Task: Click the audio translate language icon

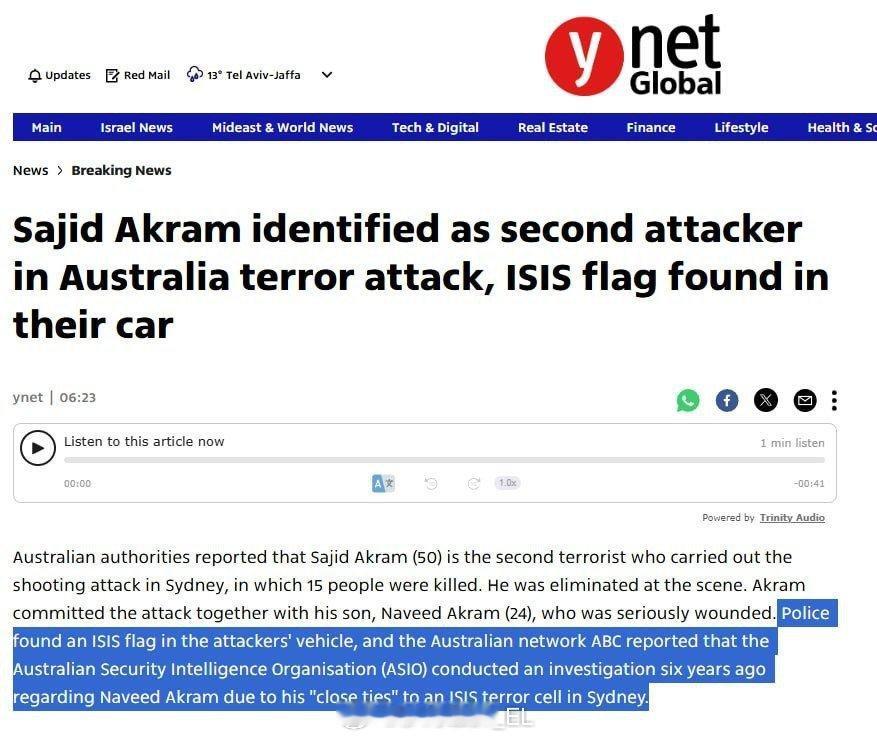Action: [x=383, y=483]
